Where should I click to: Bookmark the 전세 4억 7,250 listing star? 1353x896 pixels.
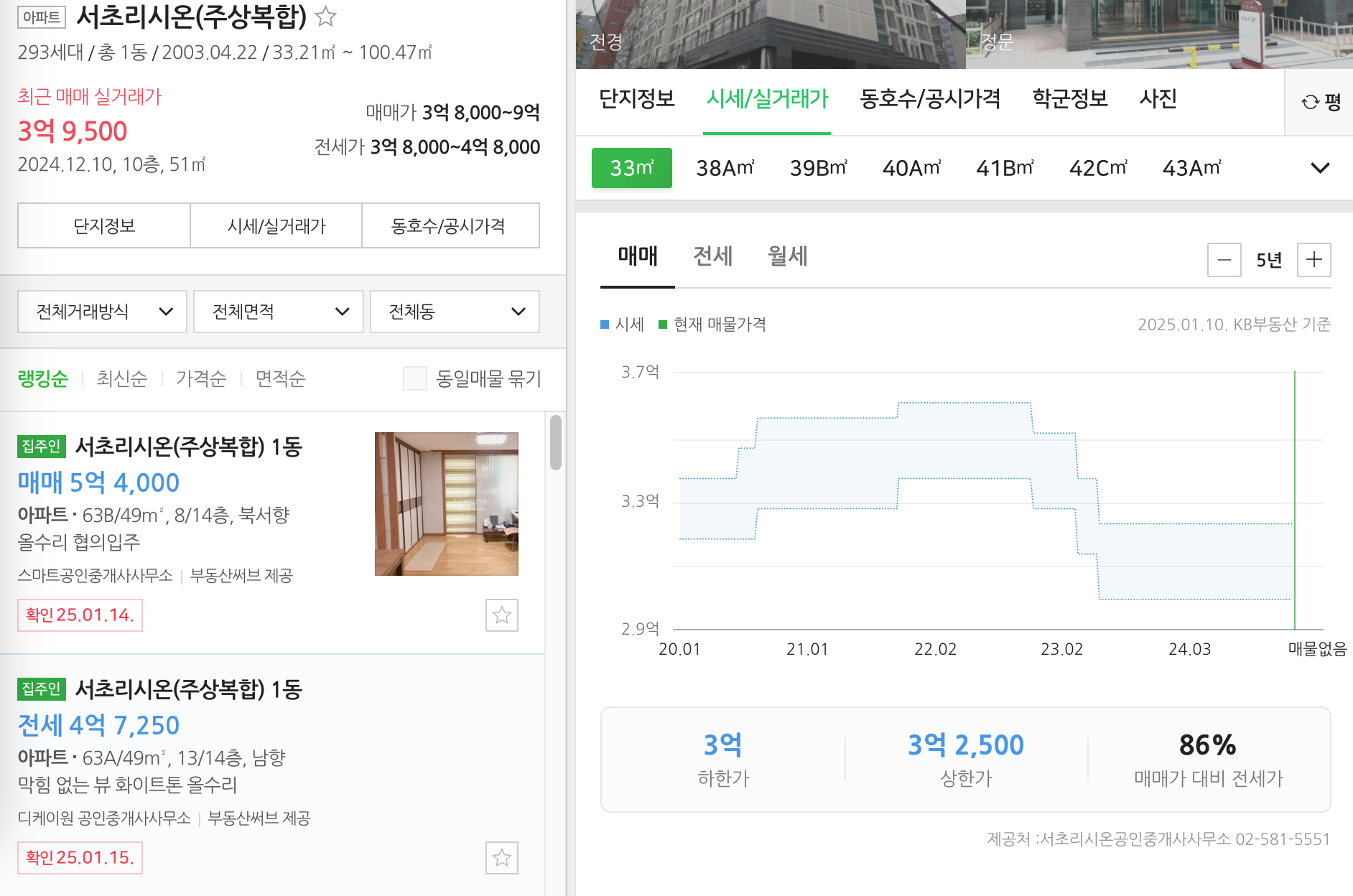click(x=502, y=858)
